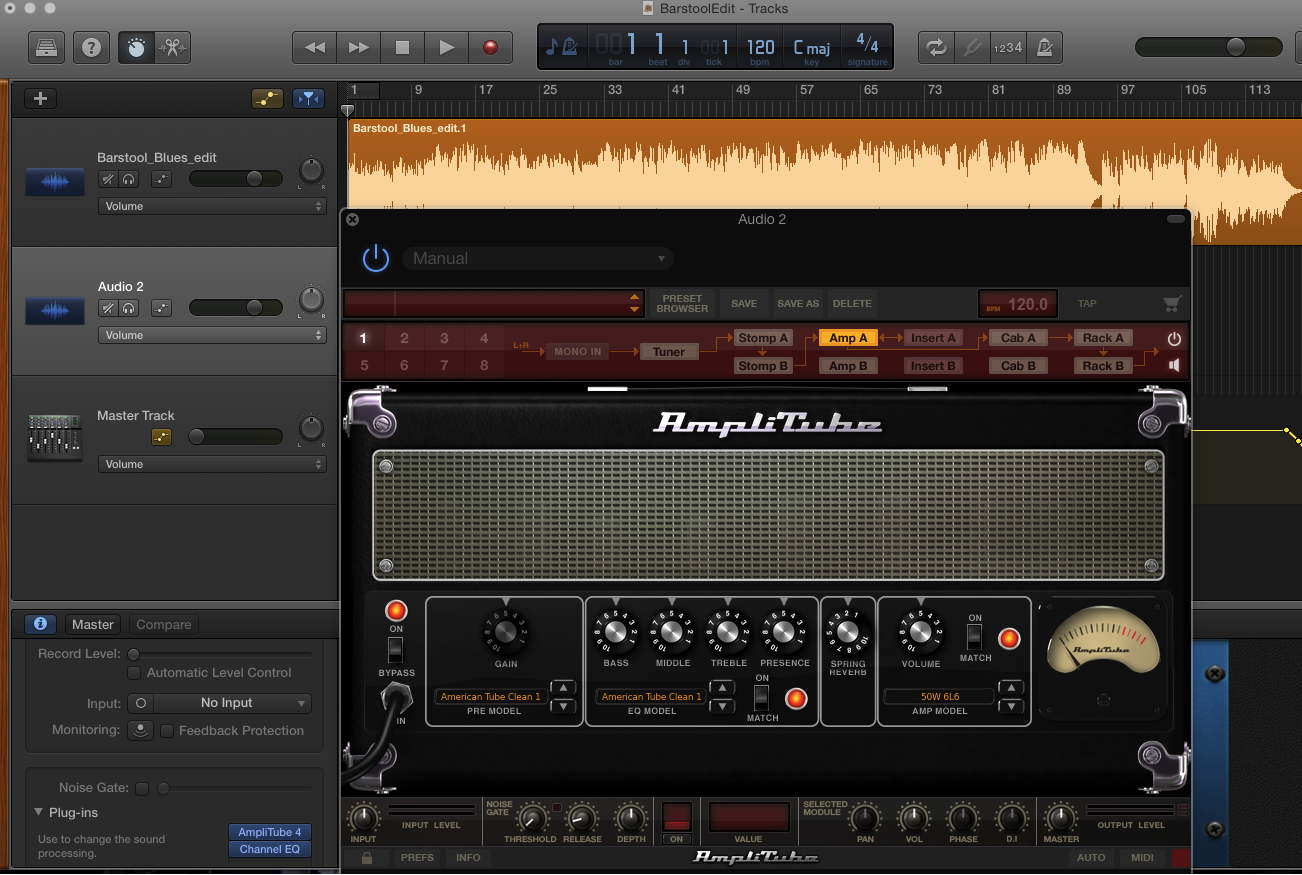Viewport: 1302px width, 875px height.
Task: Enable the Noise Gate checkbox
Action: coord(142,788)
